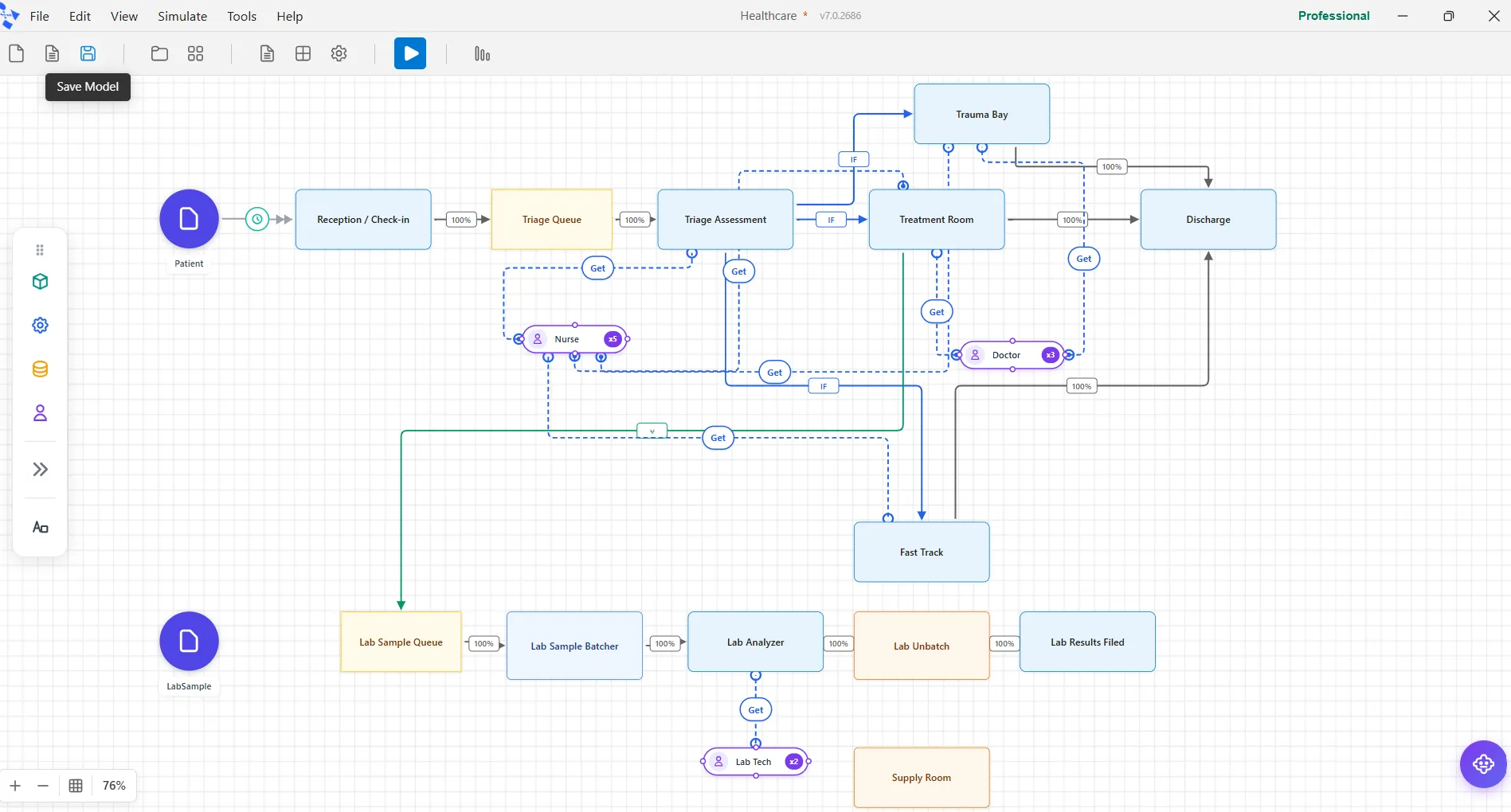
Task: Open the File menu
Action: (x=39, y=16)
